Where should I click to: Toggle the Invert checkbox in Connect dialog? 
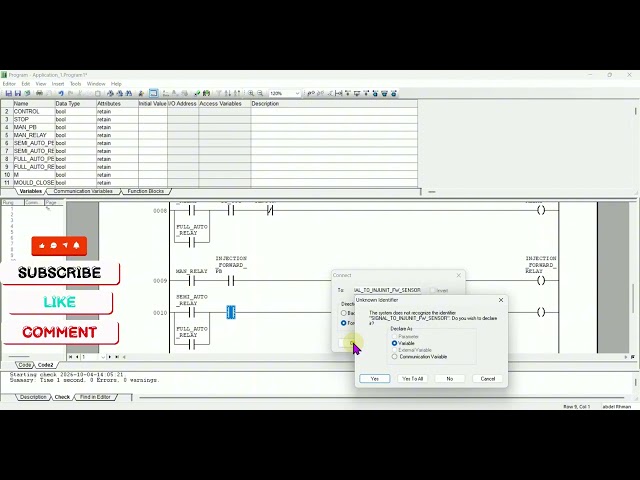(x=433, y=290)
